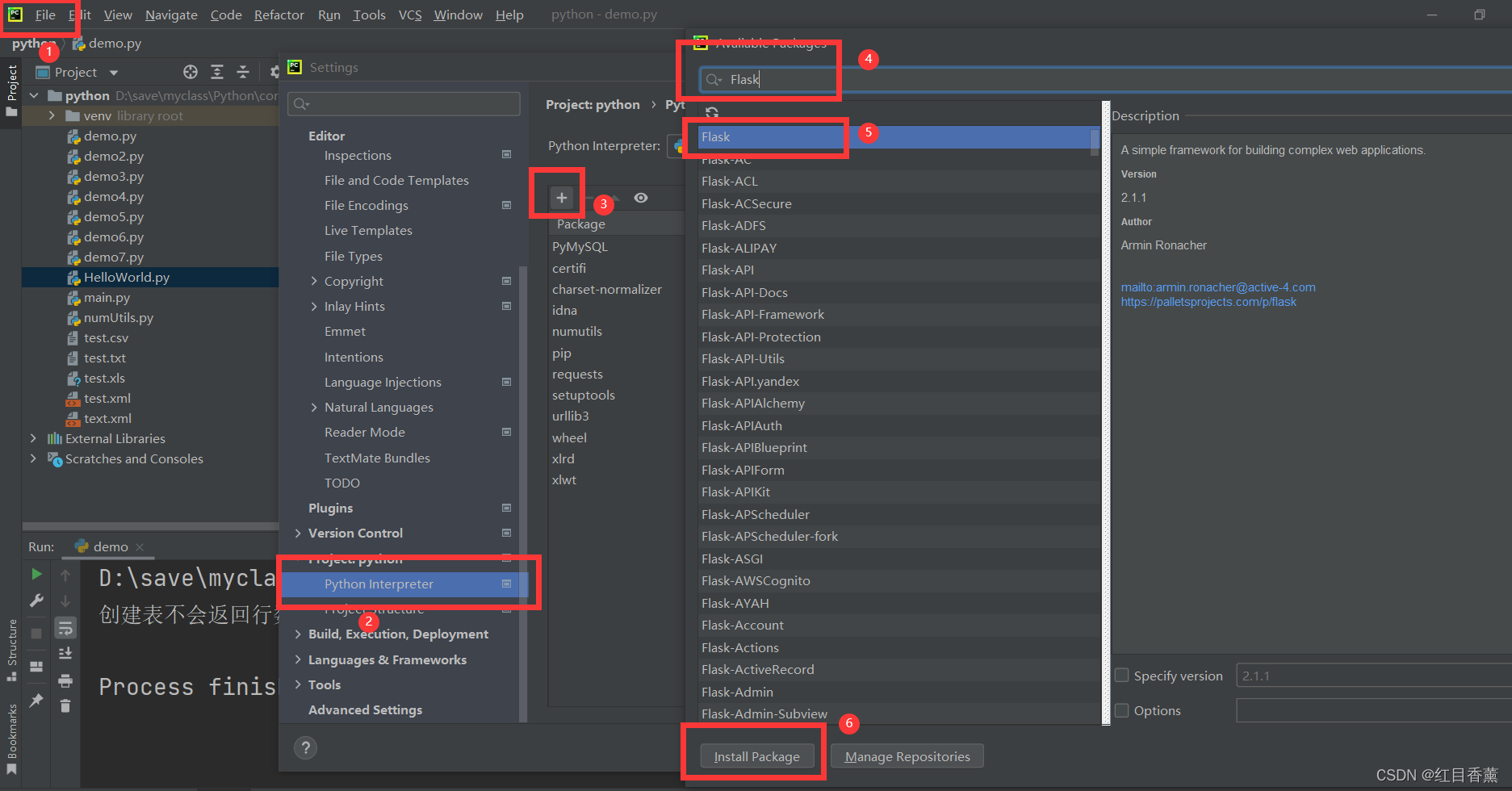Open the Project view dropdown
Image resolution: width=1512 pixels, height=791 pixels.
(114, 73)
